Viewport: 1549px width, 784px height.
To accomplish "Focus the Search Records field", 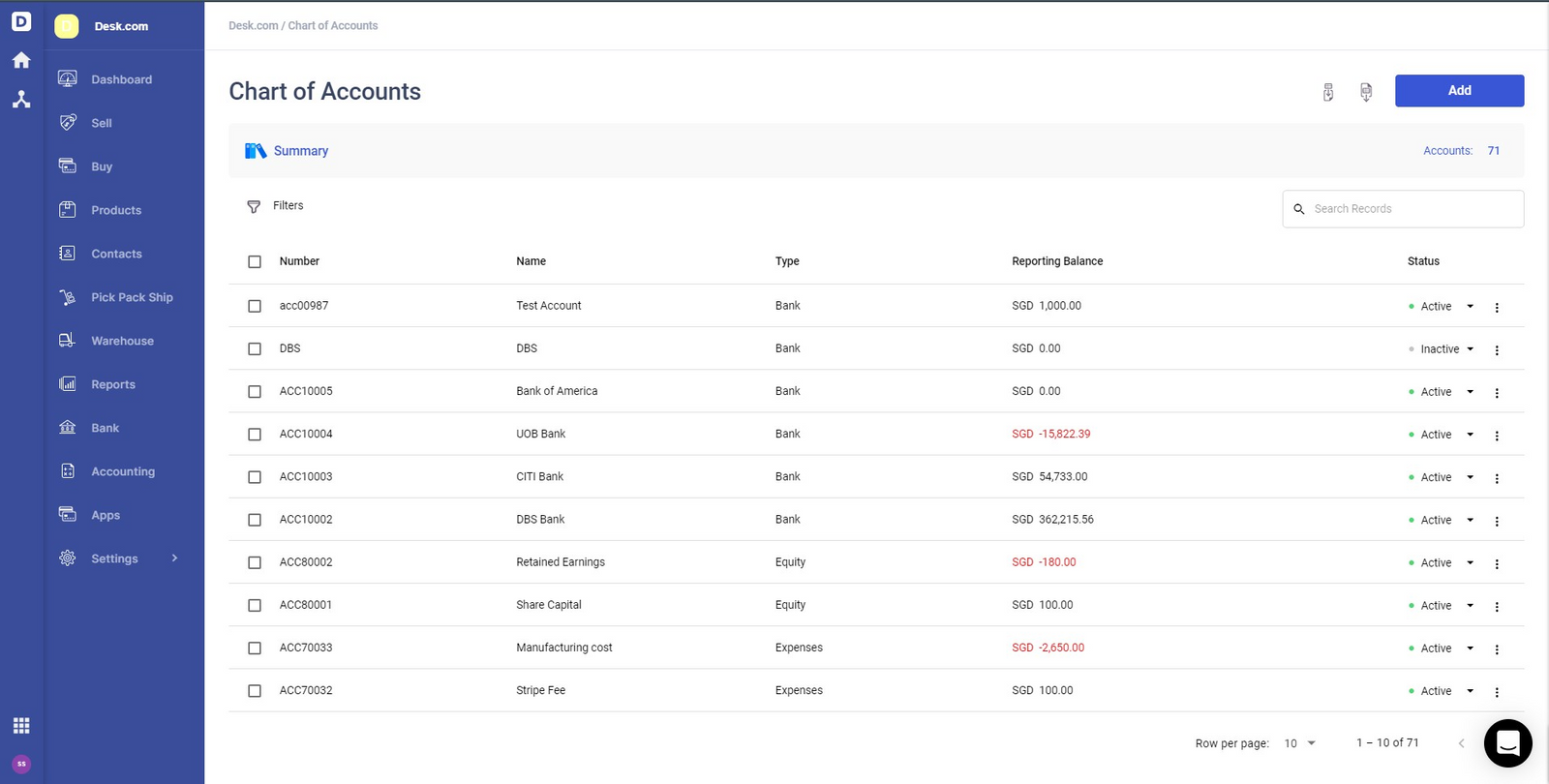I will (1403, 209).
